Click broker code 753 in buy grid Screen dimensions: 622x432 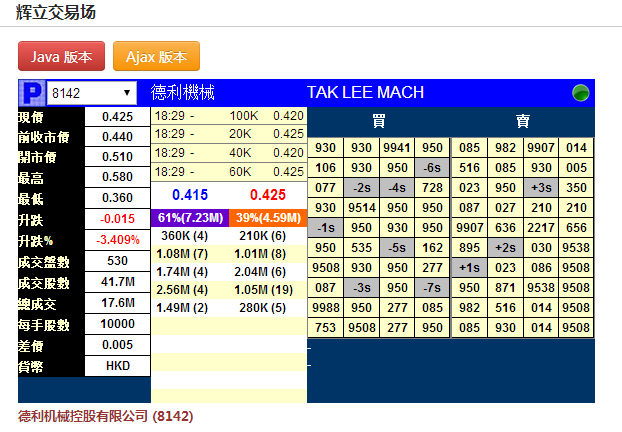[x=326, y=328]
